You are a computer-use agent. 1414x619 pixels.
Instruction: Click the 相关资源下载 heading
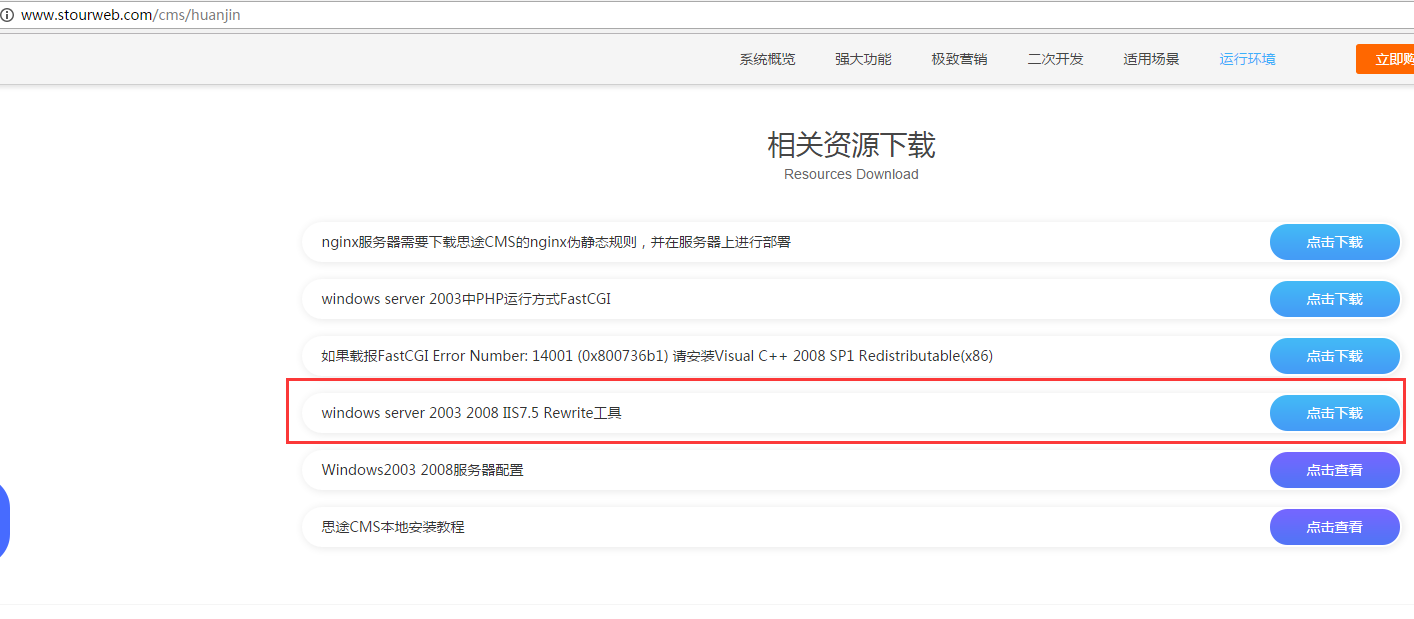pyautogui.click(x=851, y=146)
